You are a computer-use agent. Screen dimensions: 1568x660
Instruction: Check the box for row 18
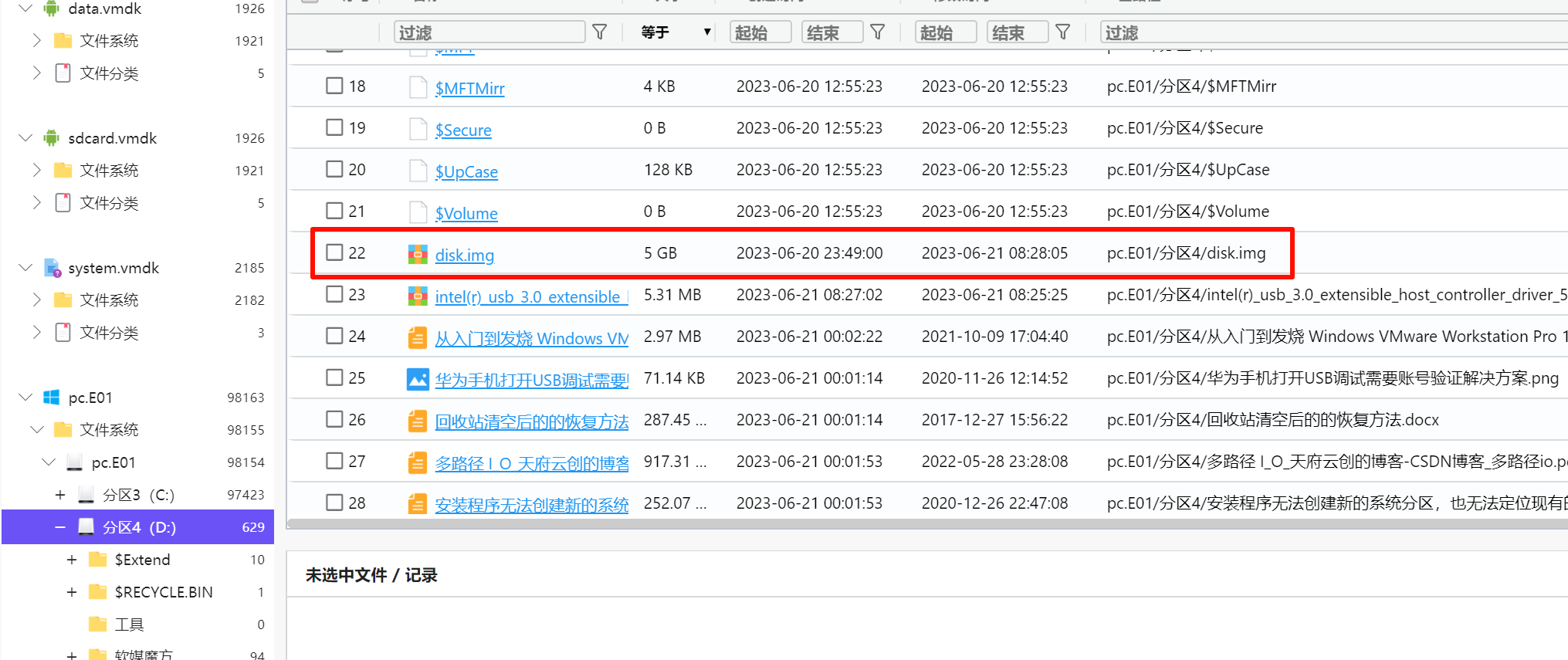point(334,85)
